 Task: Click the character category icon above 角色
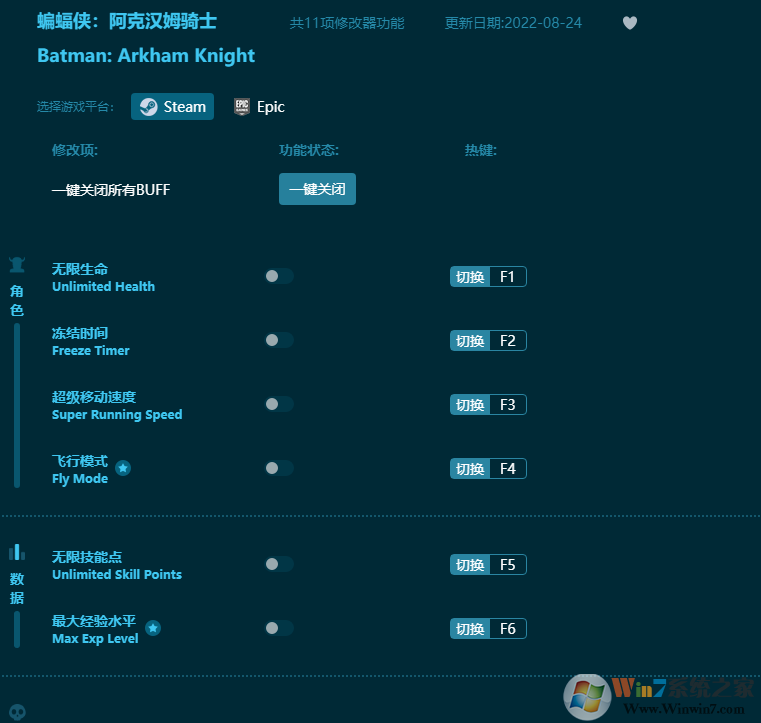17,265
